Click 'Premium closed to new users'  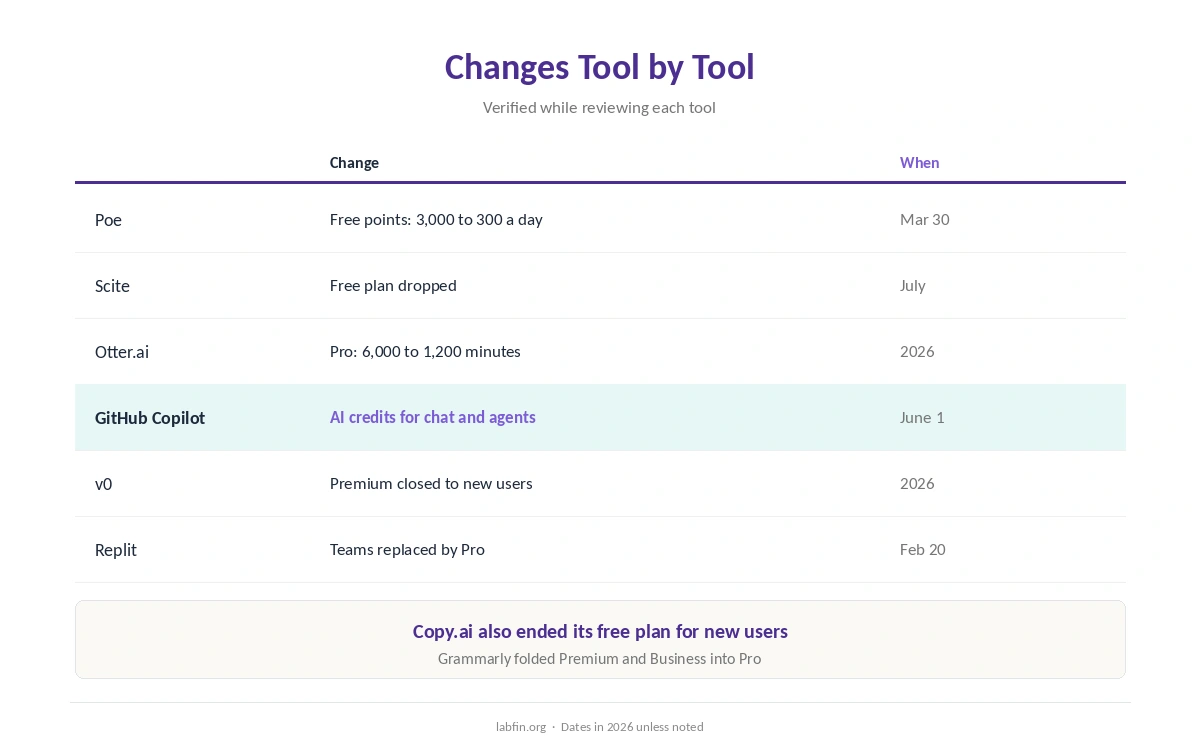tap(431, 483)
